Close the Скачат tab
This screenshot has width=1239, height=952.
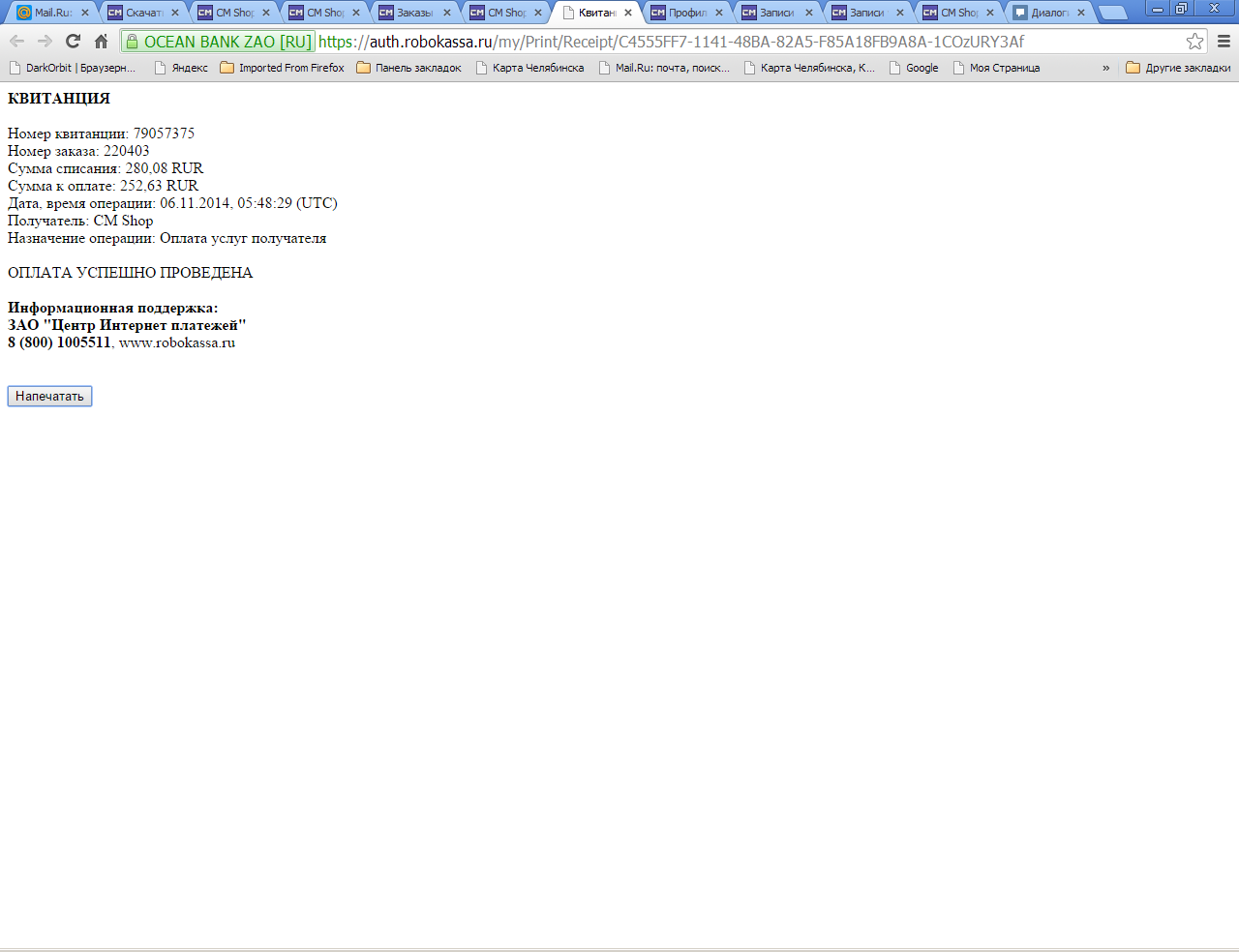pos(175,13)
